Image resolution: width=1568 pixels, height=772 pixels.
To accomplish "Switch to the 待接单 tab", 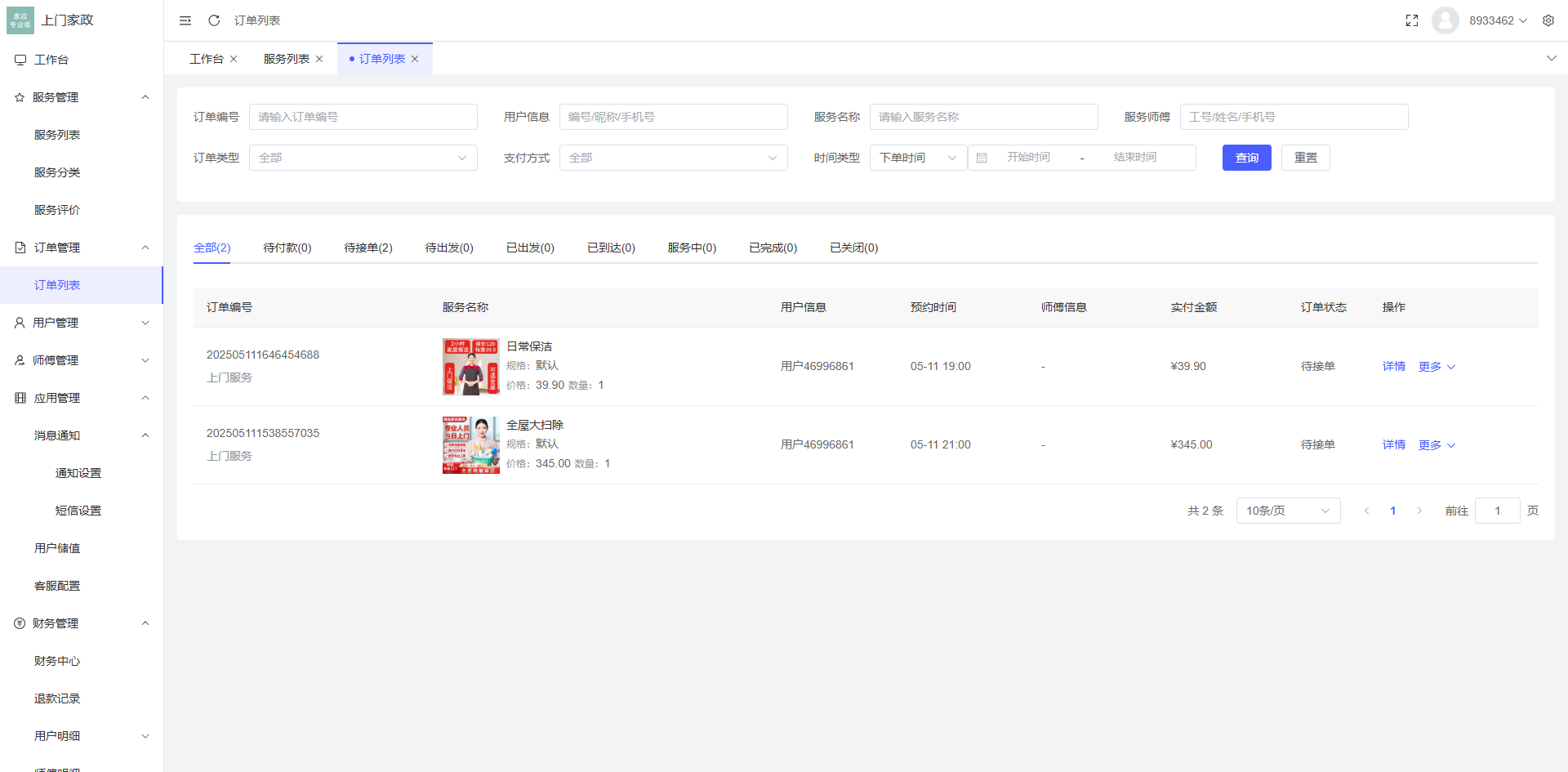I will tap(367, 248).
